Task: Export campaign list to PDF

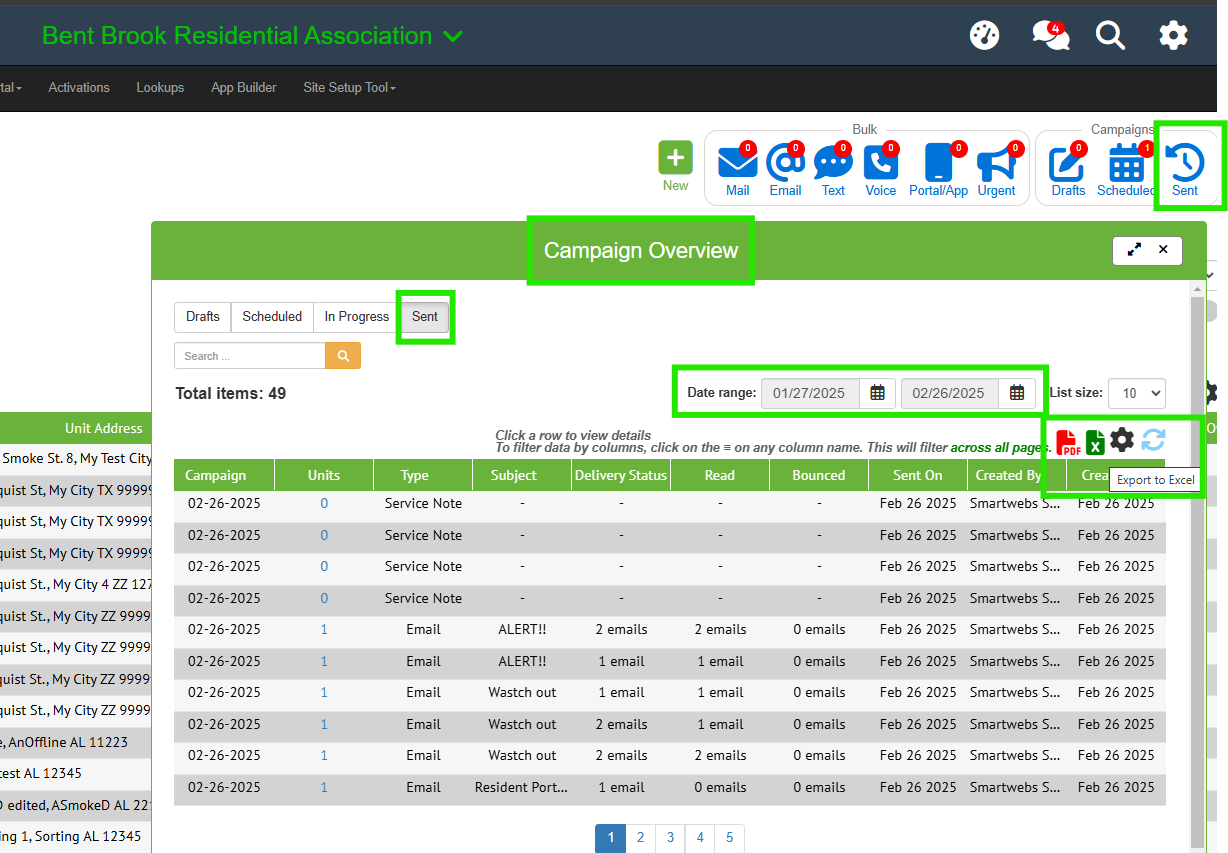Action: pos(1067,441)
